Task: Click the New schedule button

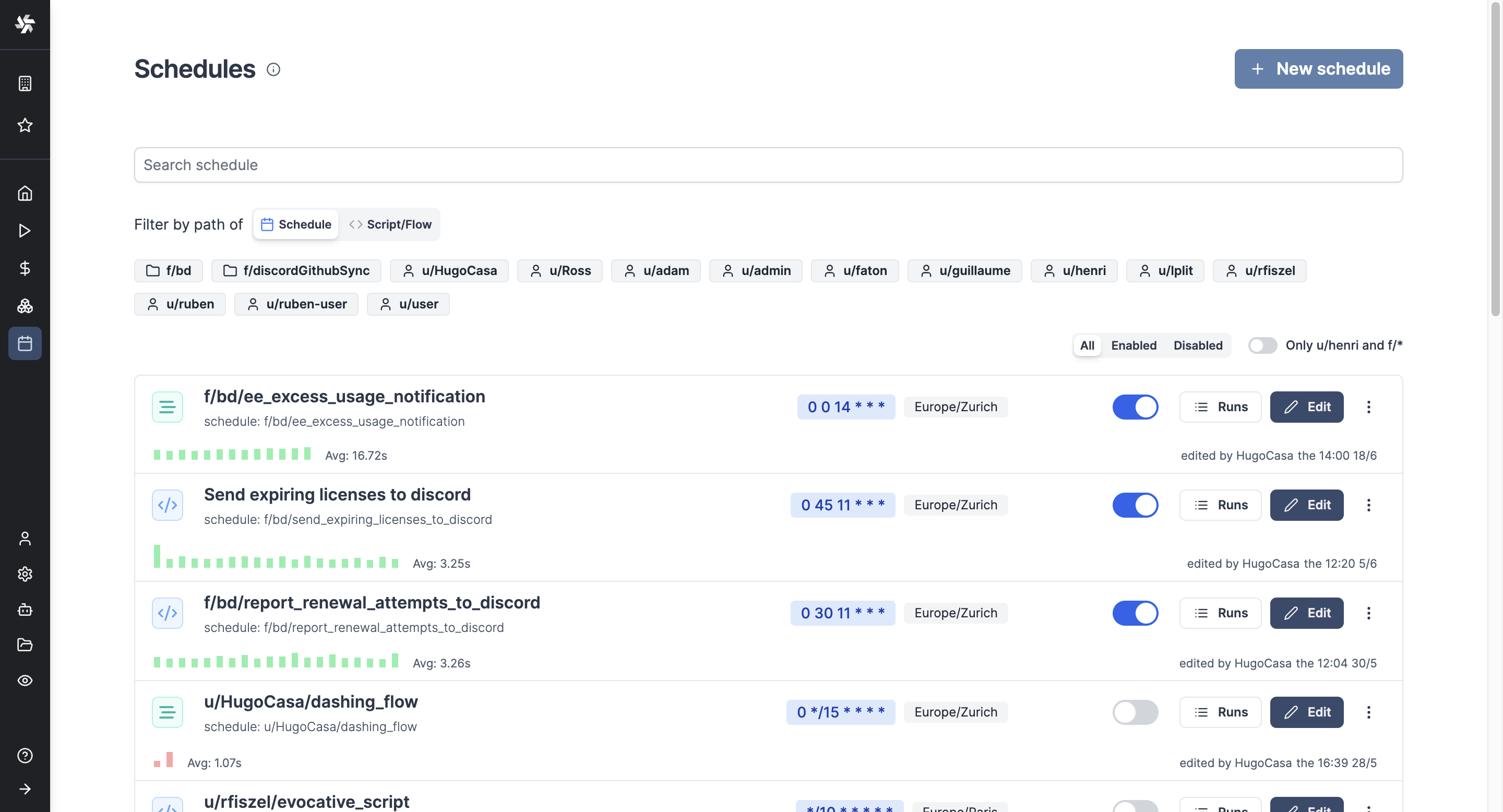Action: (x=1318, y=69)
